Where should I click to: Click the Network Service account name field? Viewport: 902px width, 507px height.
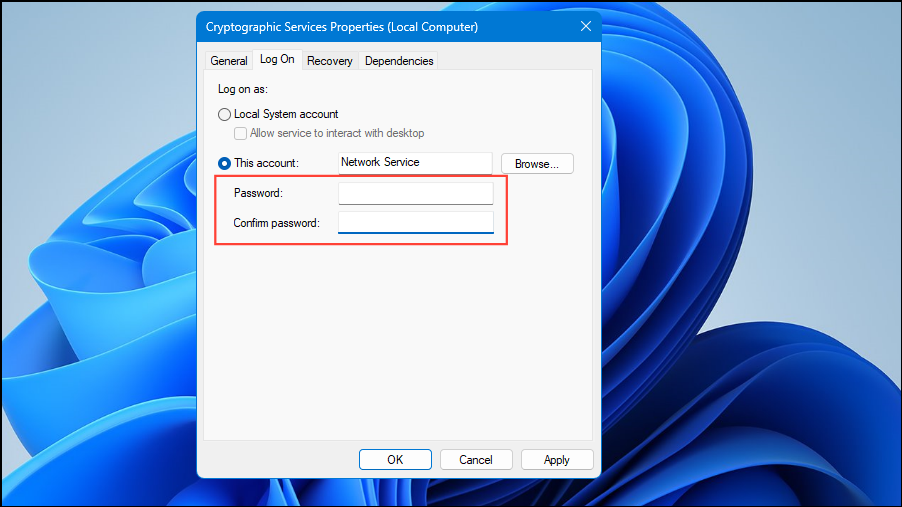pos(415,163)
